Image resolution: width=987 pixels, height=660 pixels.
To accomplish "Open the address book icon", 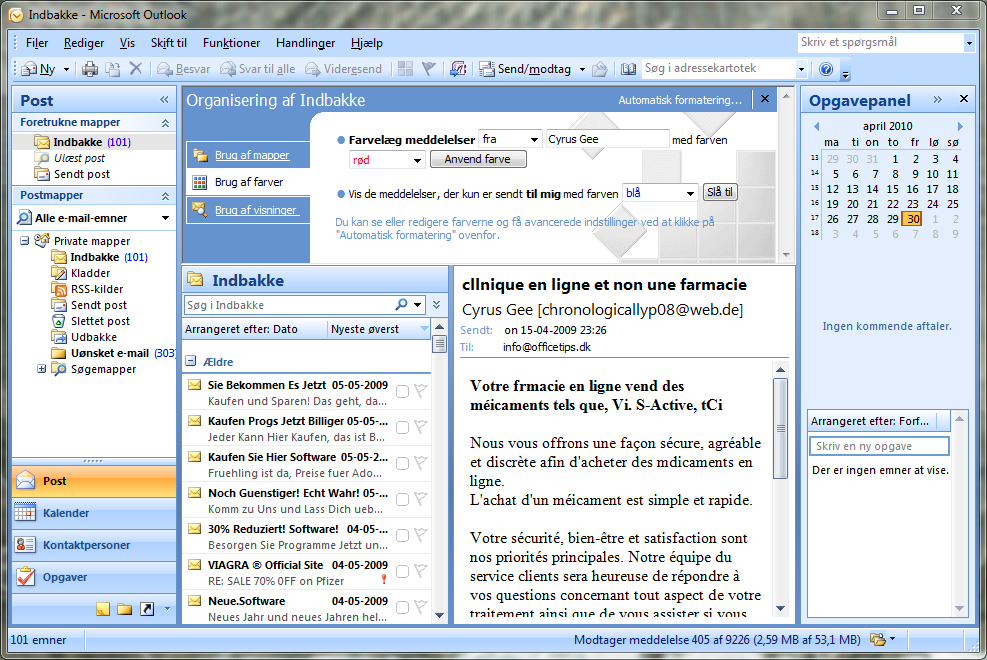I will pyautogui.click(x=628, y=69).
